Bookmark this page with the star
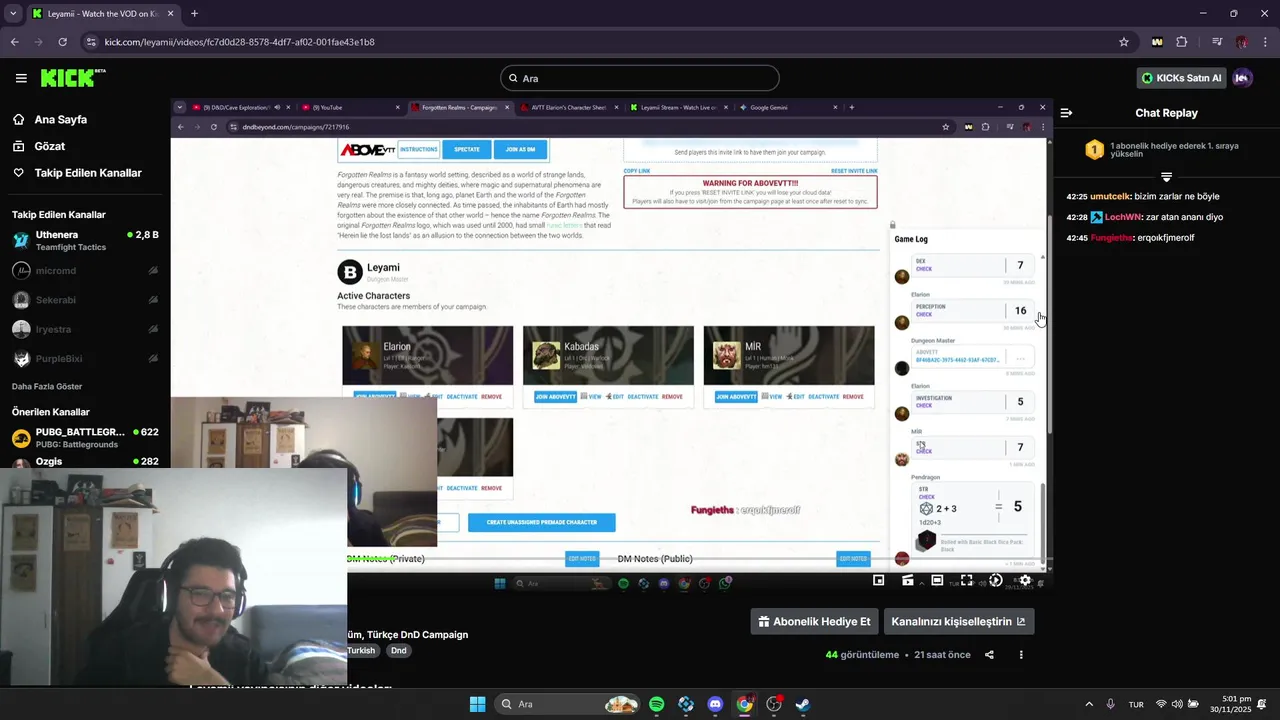The height and width of the screenshot is (720, 1280). click(1124, 42)
